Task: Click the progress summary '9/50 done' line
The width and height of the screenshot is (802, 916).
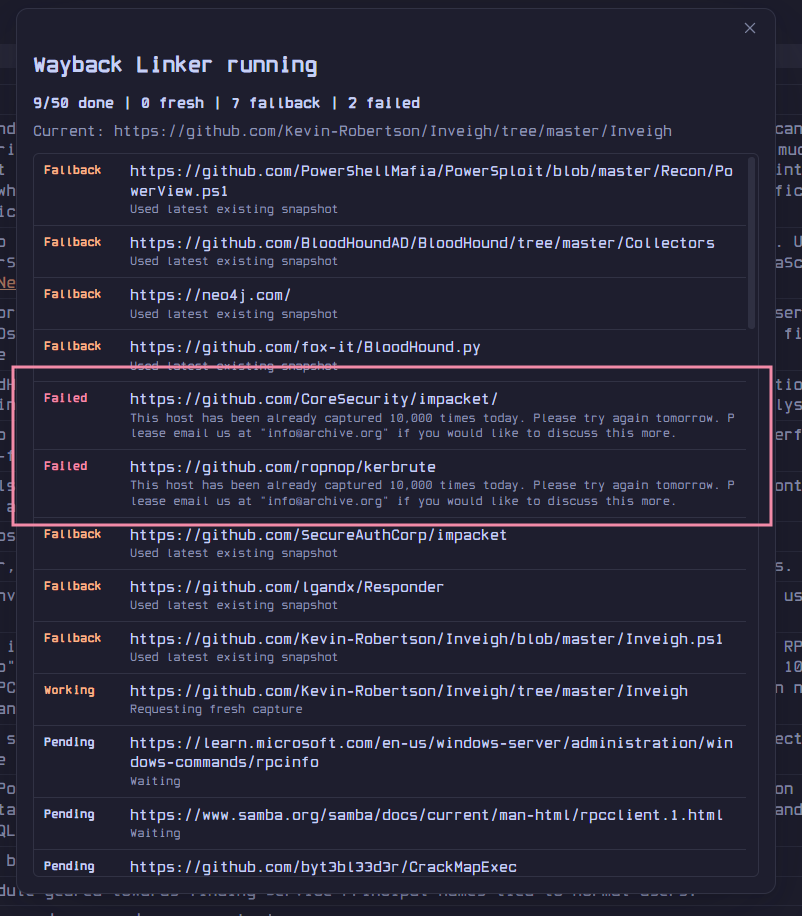Action: [227, 103]
